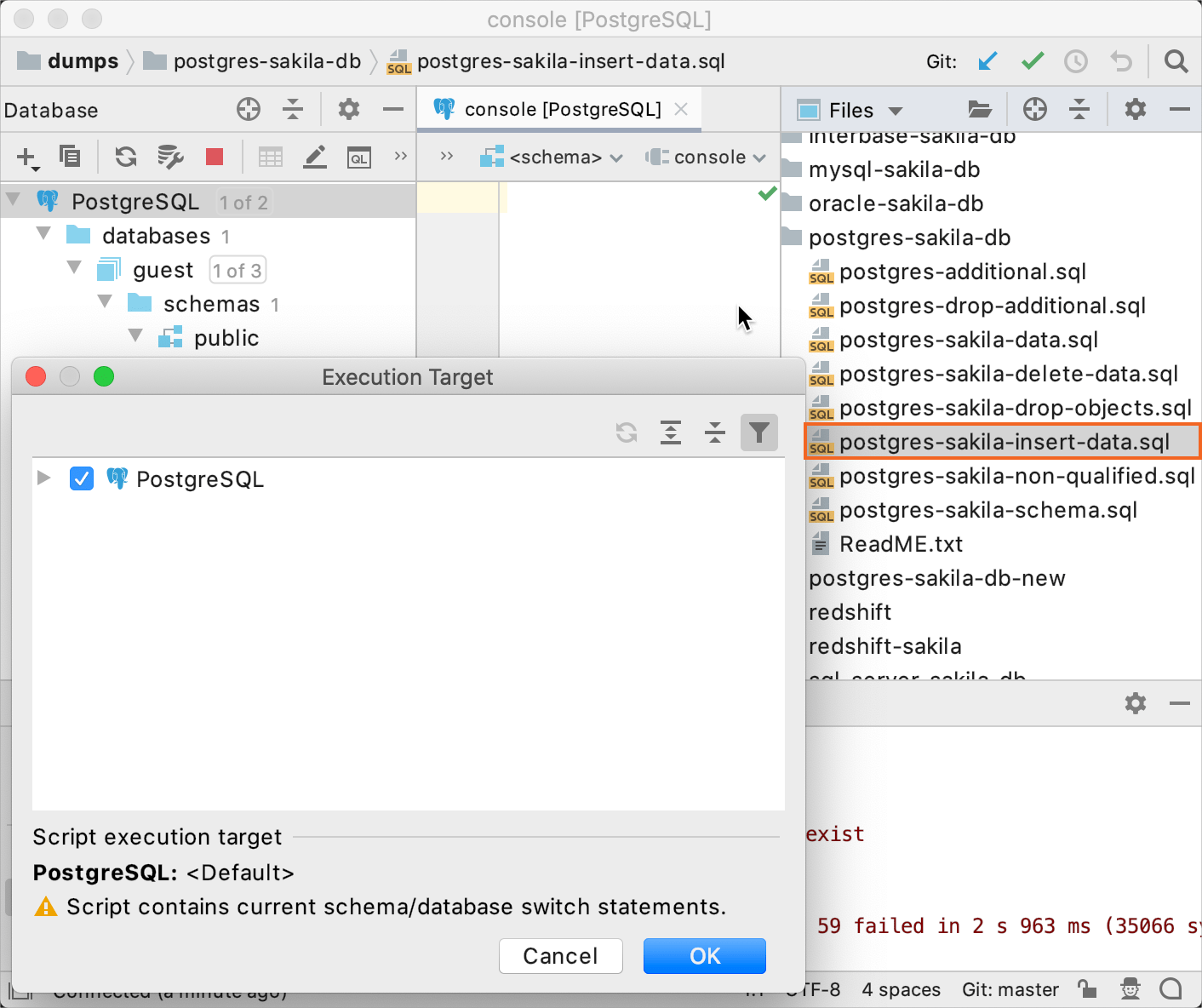Screen dimensions: 1202x1008
Task: Show more Database toolbar items chevron
Action: coord(401,156)
